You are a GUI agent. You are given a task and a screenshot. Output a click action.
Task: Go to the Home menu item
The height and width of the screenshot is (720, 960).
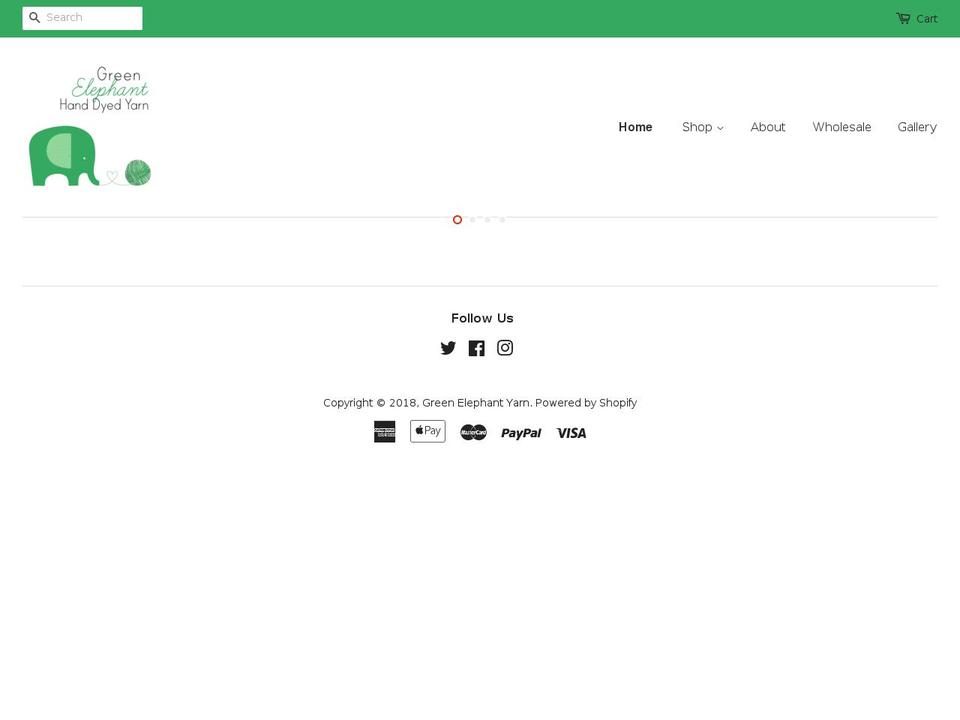tap(636, 127)
